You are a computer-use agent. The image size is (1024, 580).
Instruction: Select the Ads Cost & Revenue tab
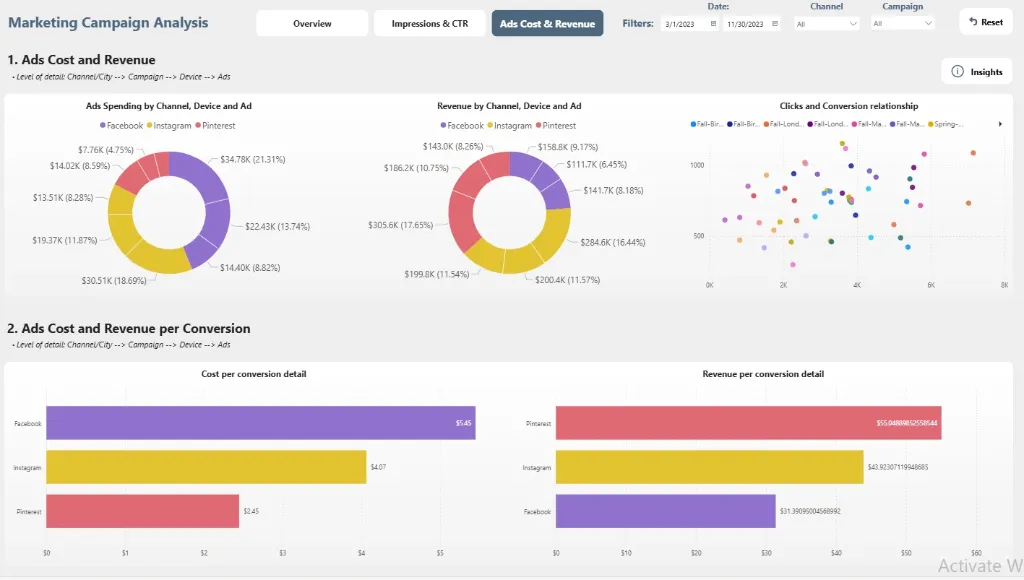(x=547, y=23)
